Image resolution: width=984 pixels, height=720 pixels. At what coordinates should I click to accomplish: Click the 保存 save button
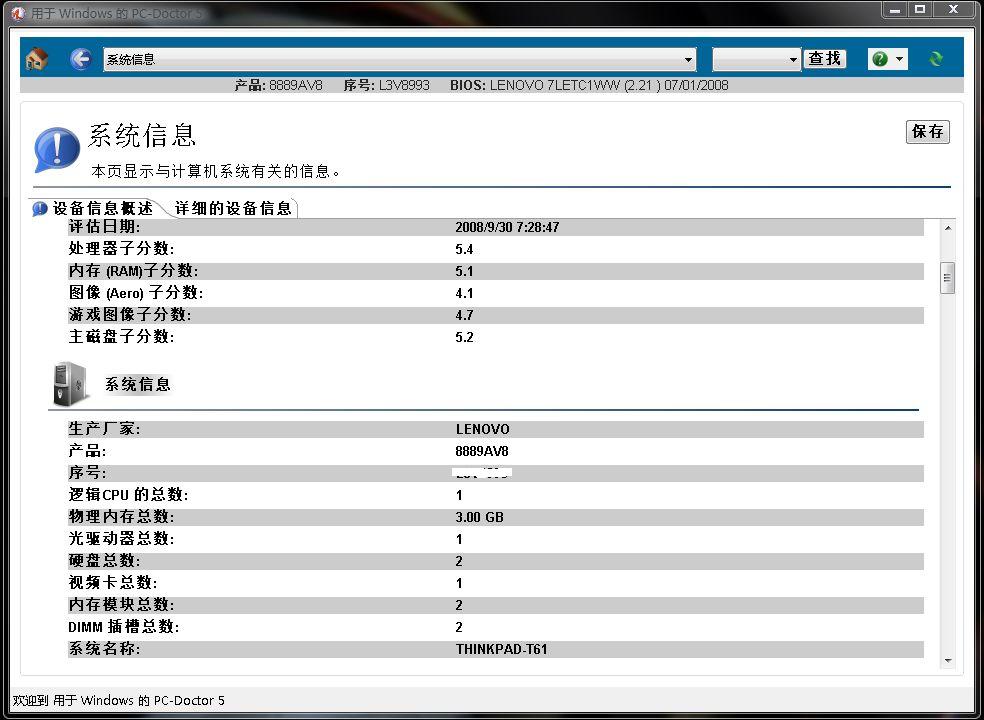[x=928, y=132]
